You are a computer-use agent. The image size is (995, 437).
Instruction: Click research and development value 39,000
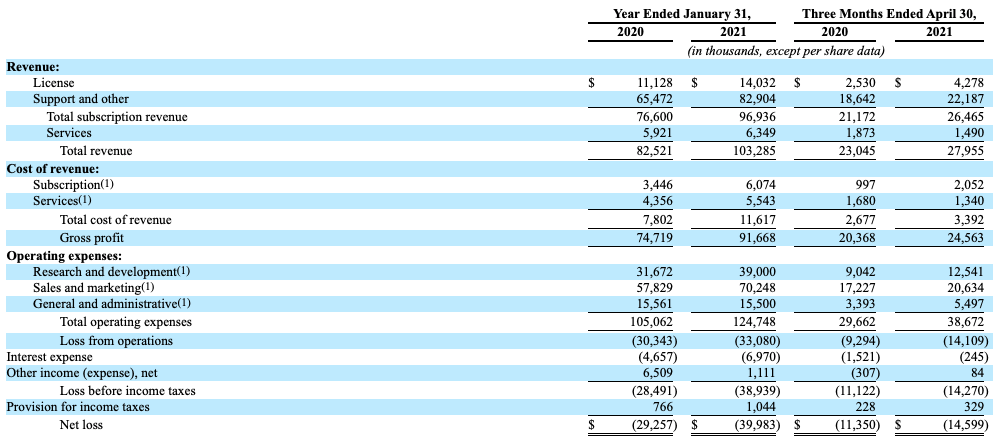[x=758, y=271]
